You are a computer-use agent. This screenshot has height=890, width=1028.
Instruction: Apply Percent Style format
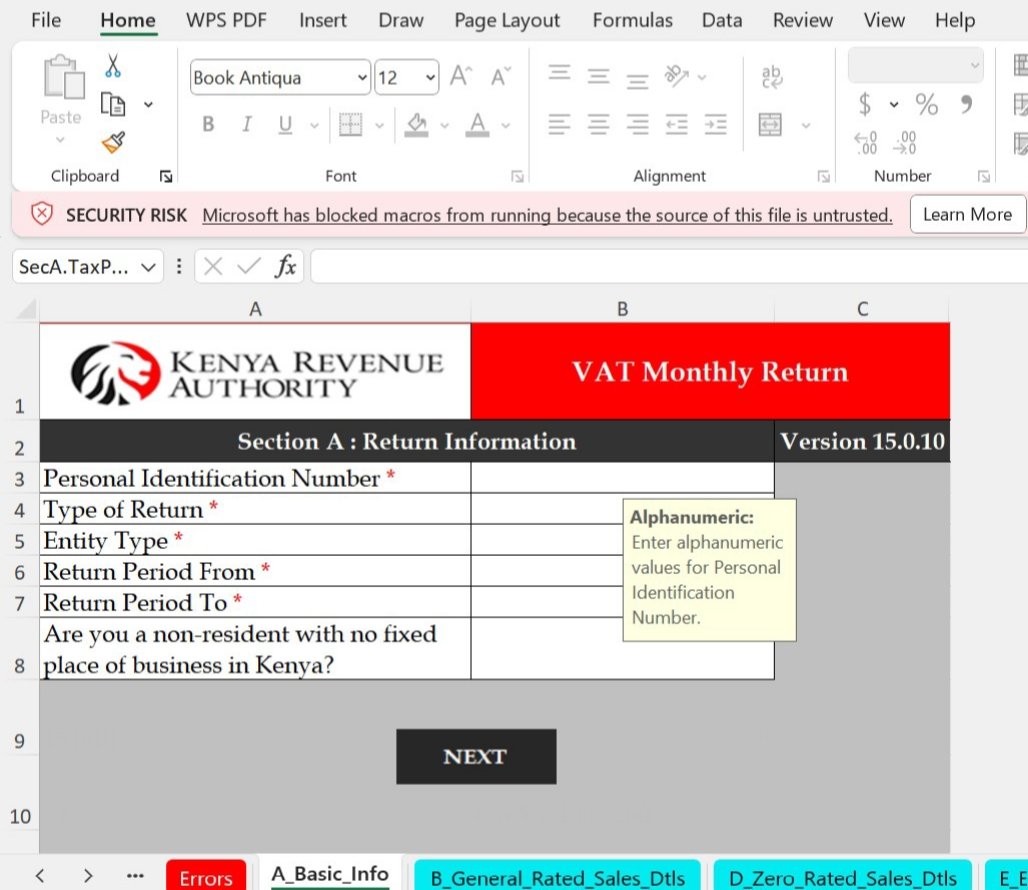coord(926,104)
